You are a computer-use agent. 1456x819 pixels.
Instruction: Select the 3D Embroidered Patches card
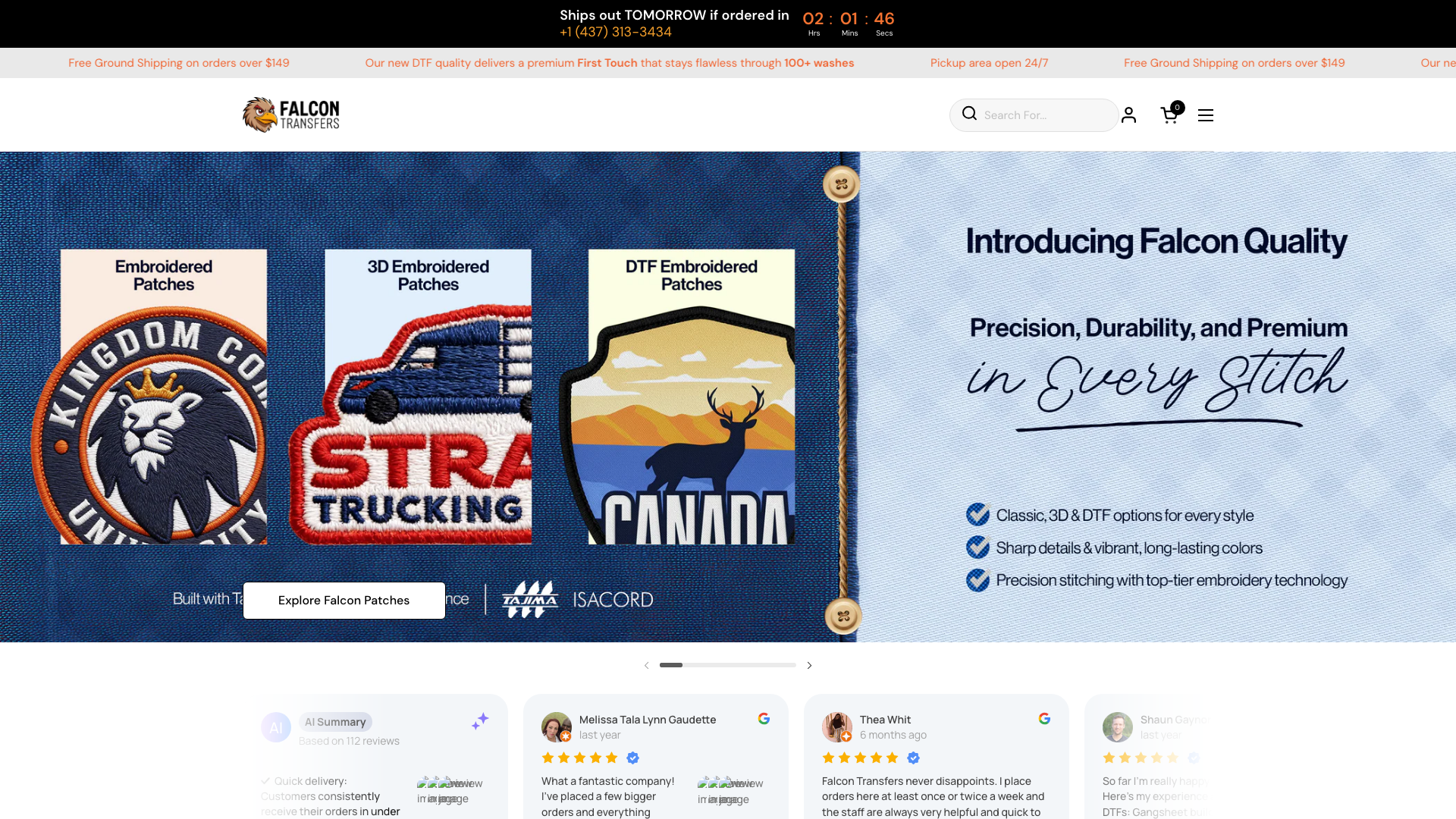point(428,397)
